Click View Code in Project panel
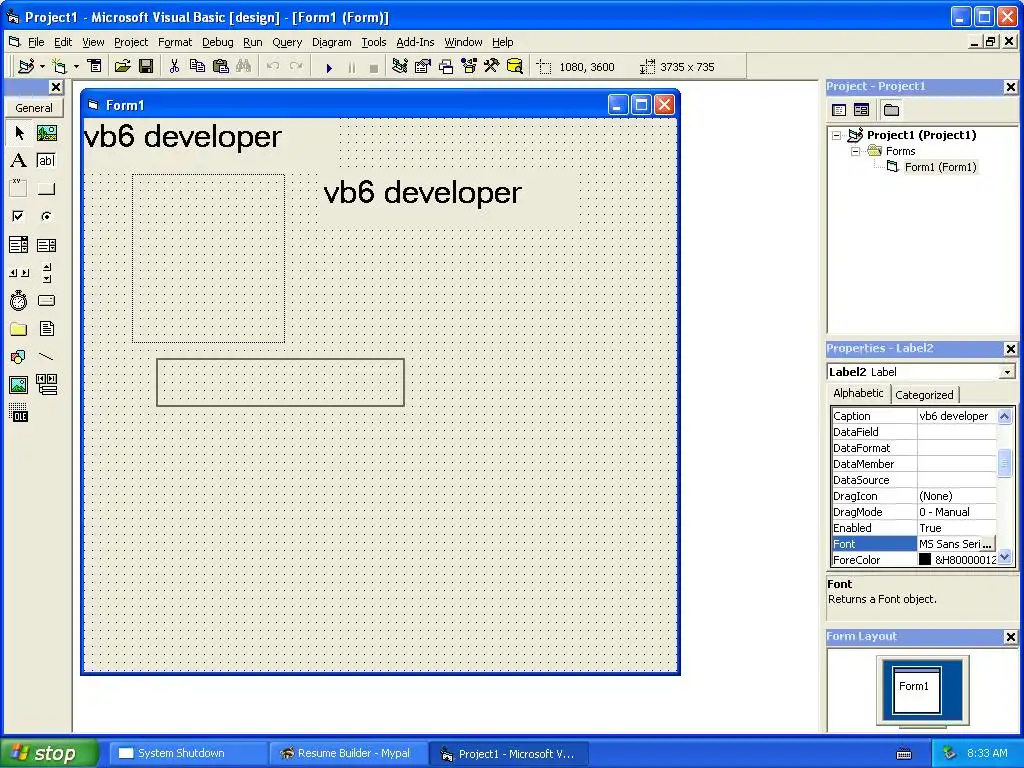This screenshot has width=1024, height=768. [x=839, y=110]
